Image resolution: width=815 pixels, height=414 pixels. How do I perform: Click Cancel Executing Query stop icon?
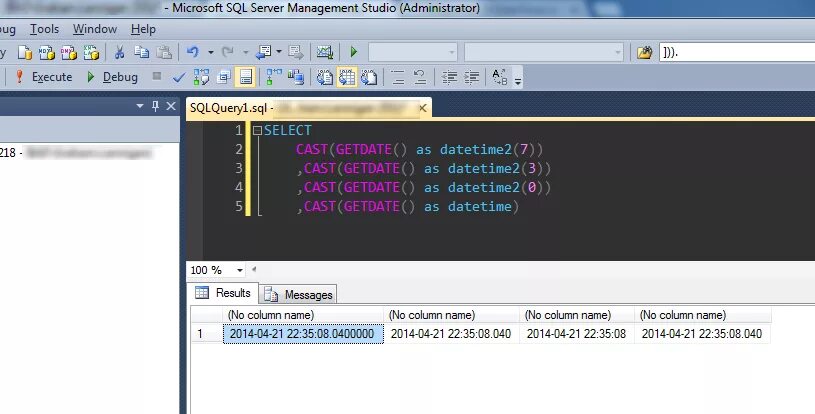pyautogui.click(x=156, y=77)
